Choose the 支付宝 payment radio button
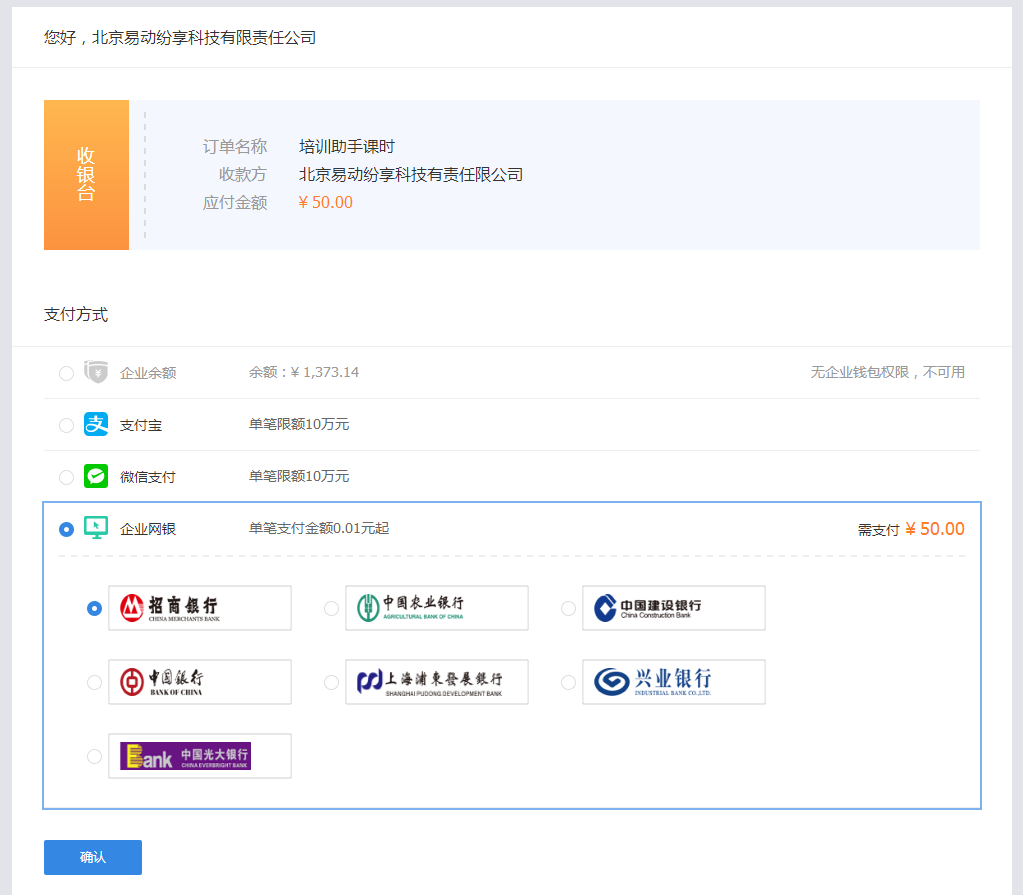The width and height of the screenshot is (1023, 895). 67,425
